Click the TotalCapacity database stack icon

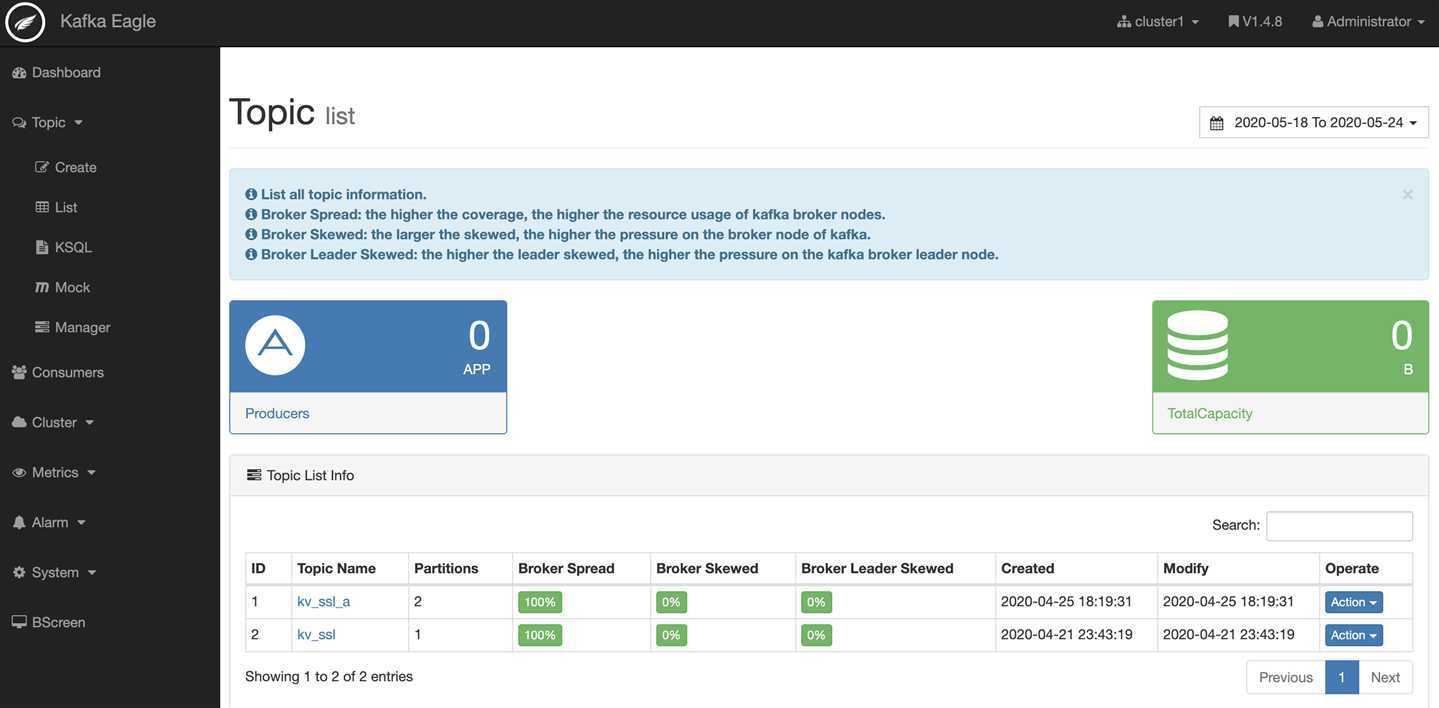(x=1198, y=345)
